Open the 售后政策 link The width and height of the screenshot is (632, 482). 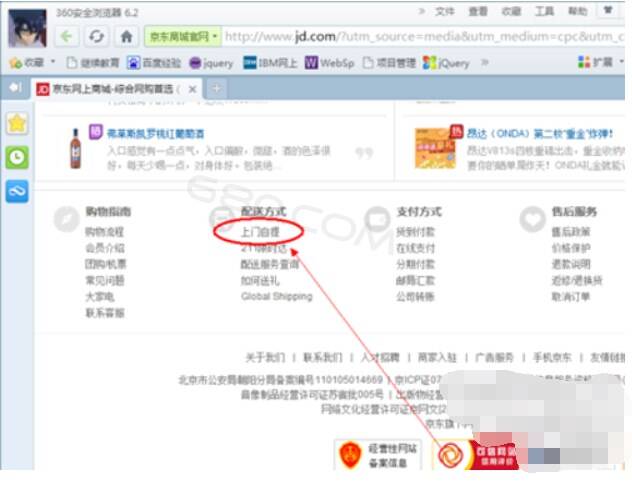(x=571, y=232)
